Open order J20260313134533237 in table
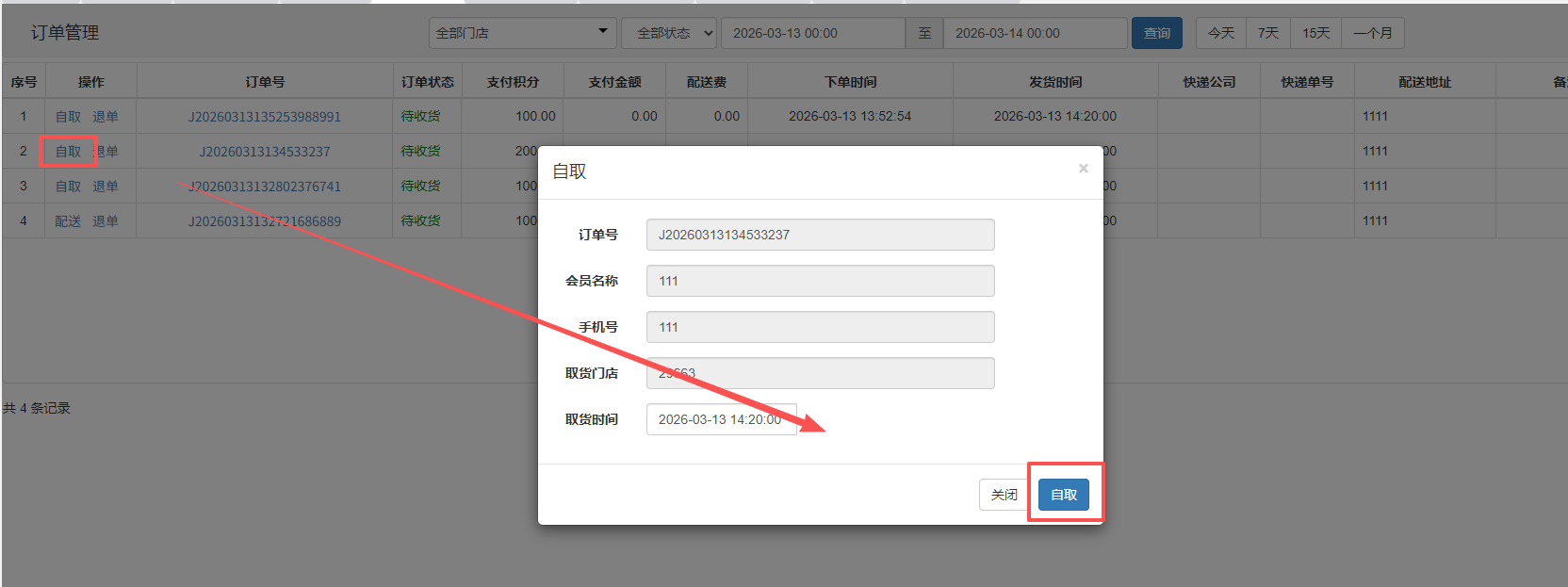Image resolution: width=1568 pixels, height=587 pixels. (x=264, y=152)
